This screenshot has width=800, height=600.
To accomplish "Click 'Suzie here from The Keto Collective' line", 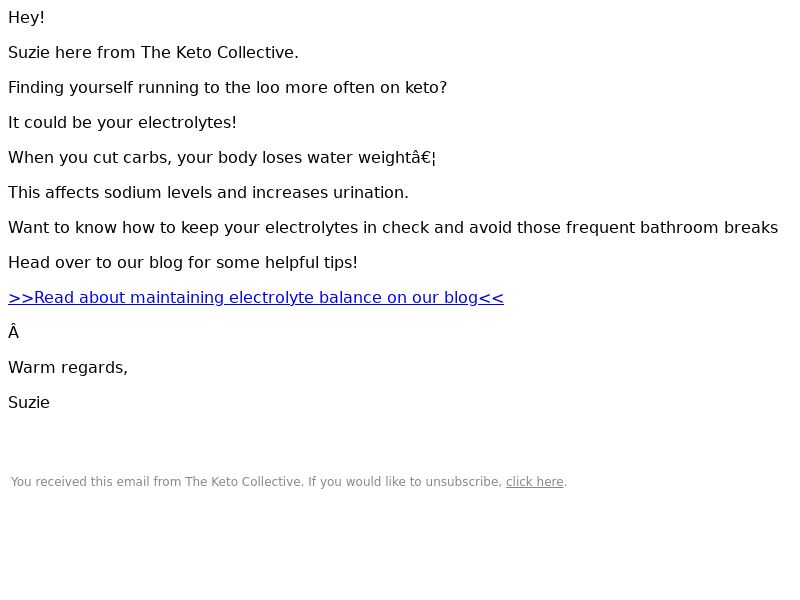I will pos(153,53).
